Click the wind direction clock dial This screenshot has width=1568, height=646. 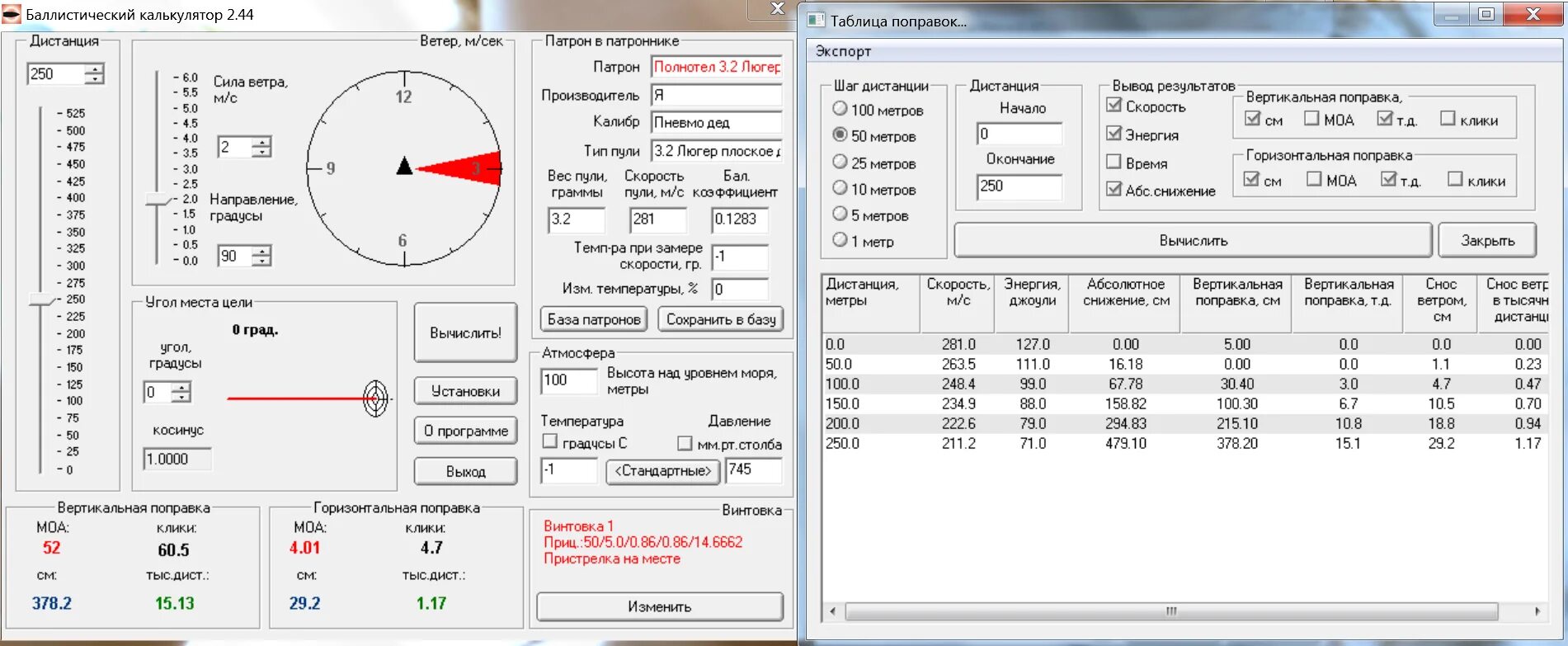(404, 168)
